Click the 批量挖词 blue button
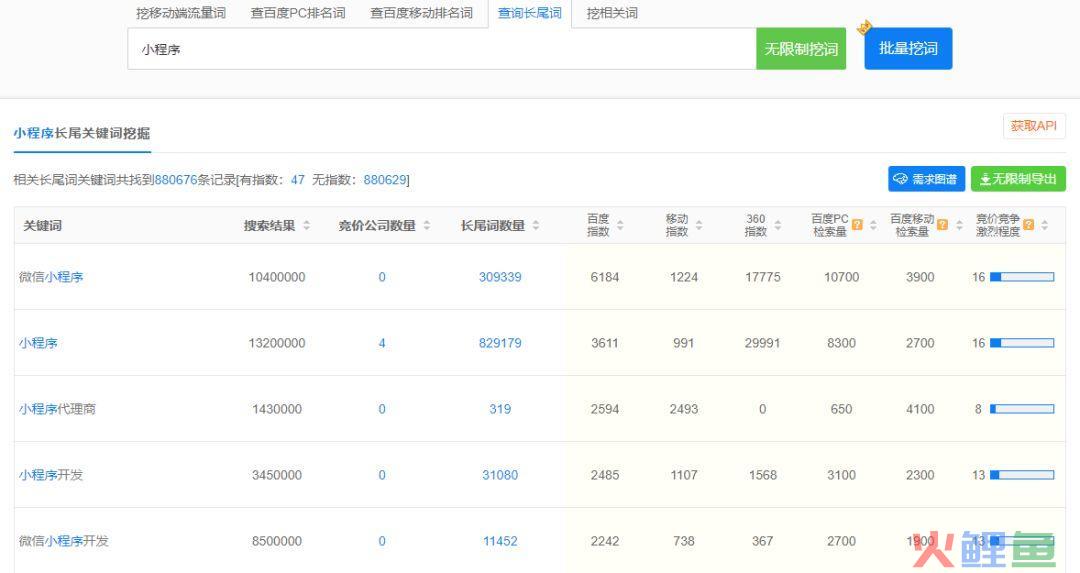This screenshot has height=573, width=1080. 908,49
